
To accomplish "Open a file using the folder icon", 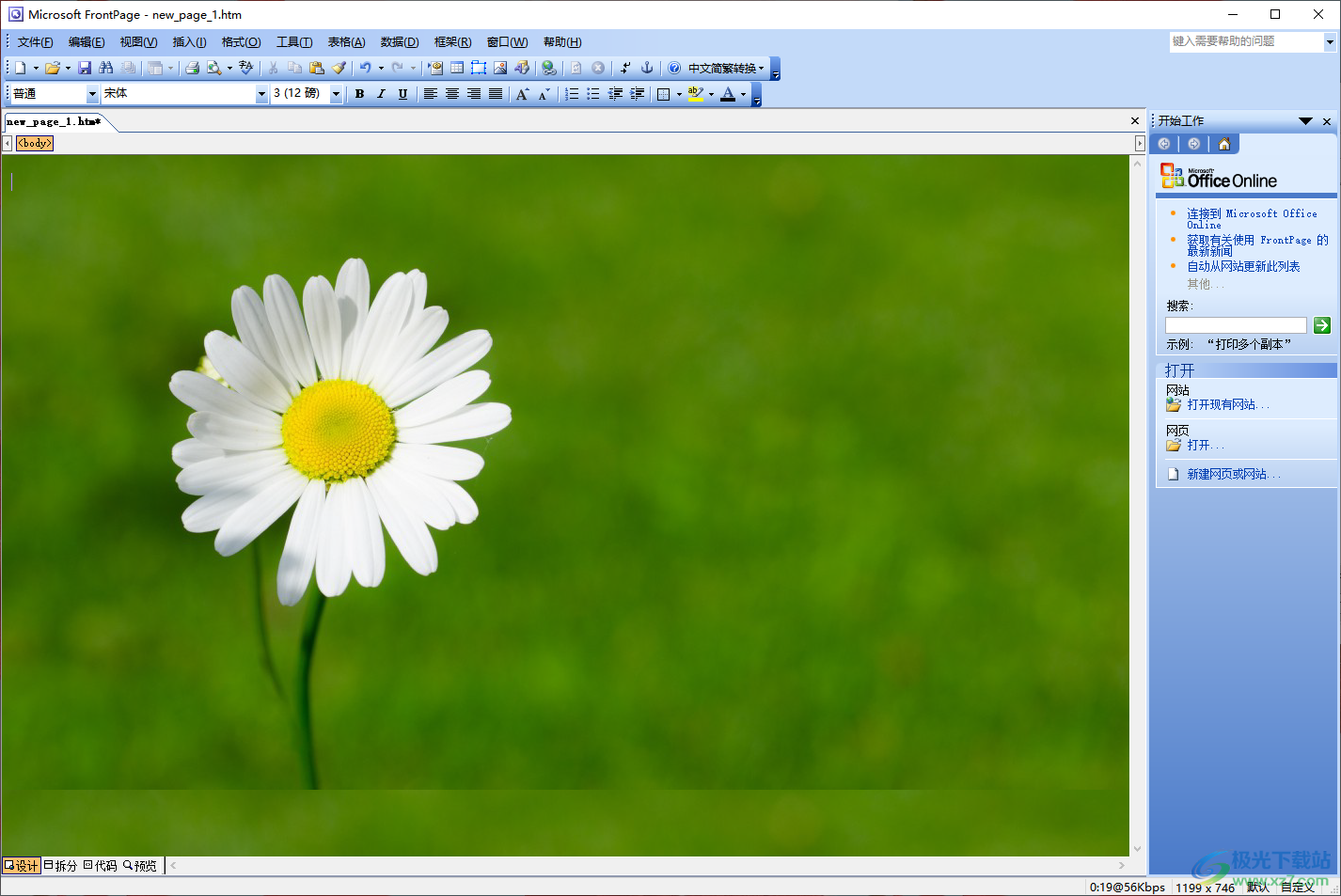I will point(53,68).
